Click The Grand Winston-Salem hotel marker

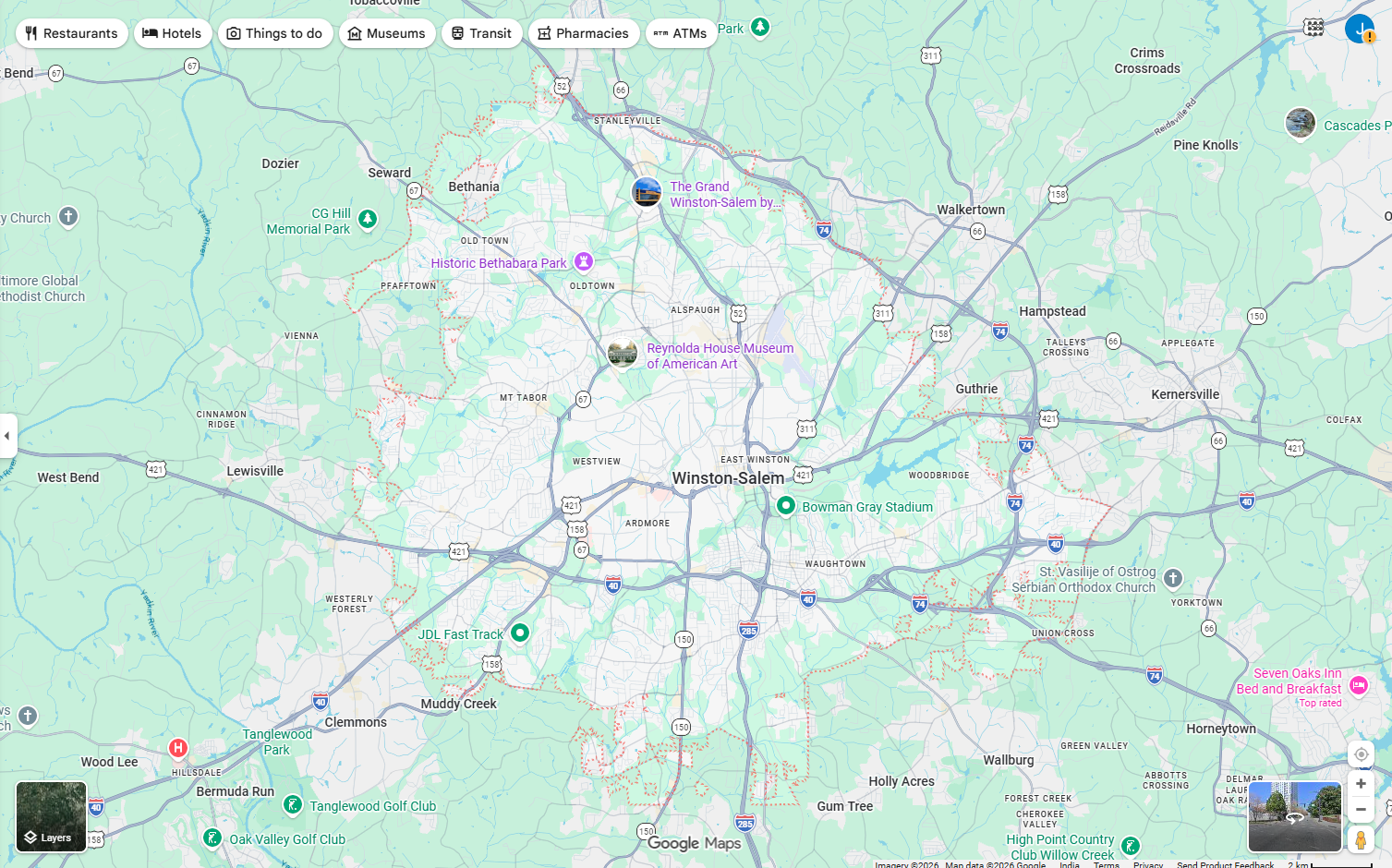click(647, 193)
